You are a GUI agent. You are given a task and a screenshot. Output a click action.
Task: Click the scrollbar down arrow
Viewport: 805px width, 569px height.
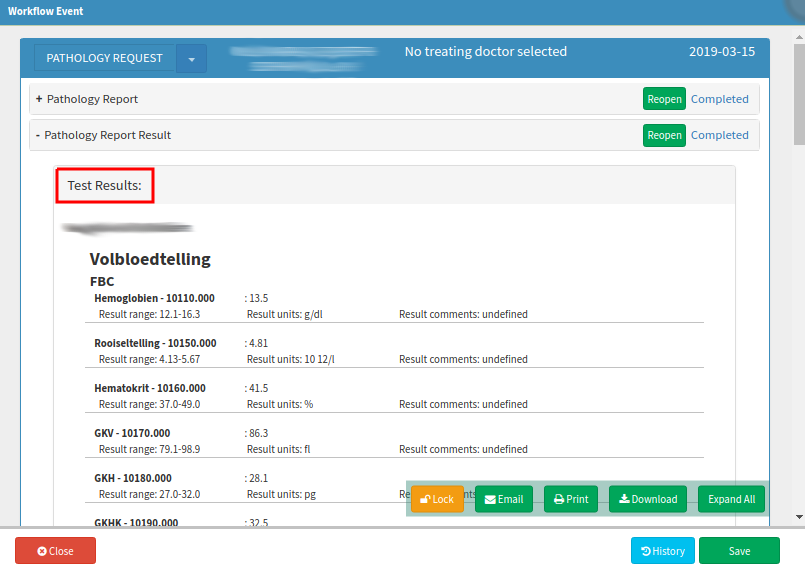pyautogui.click(x=798, y=517)
